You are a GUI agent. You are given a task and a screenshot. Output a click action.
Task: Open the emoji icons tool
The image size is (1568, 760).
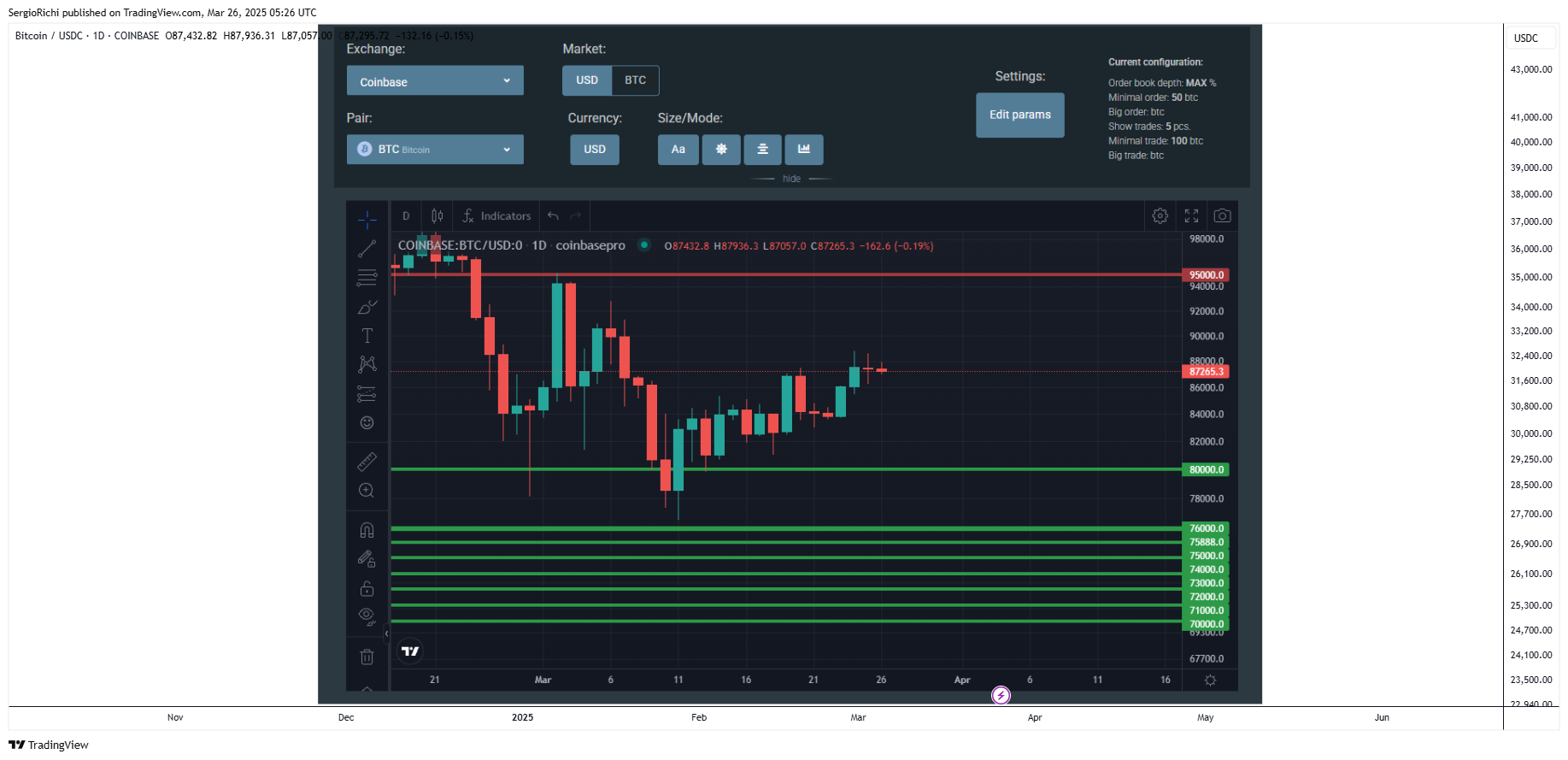coord(367,422)
